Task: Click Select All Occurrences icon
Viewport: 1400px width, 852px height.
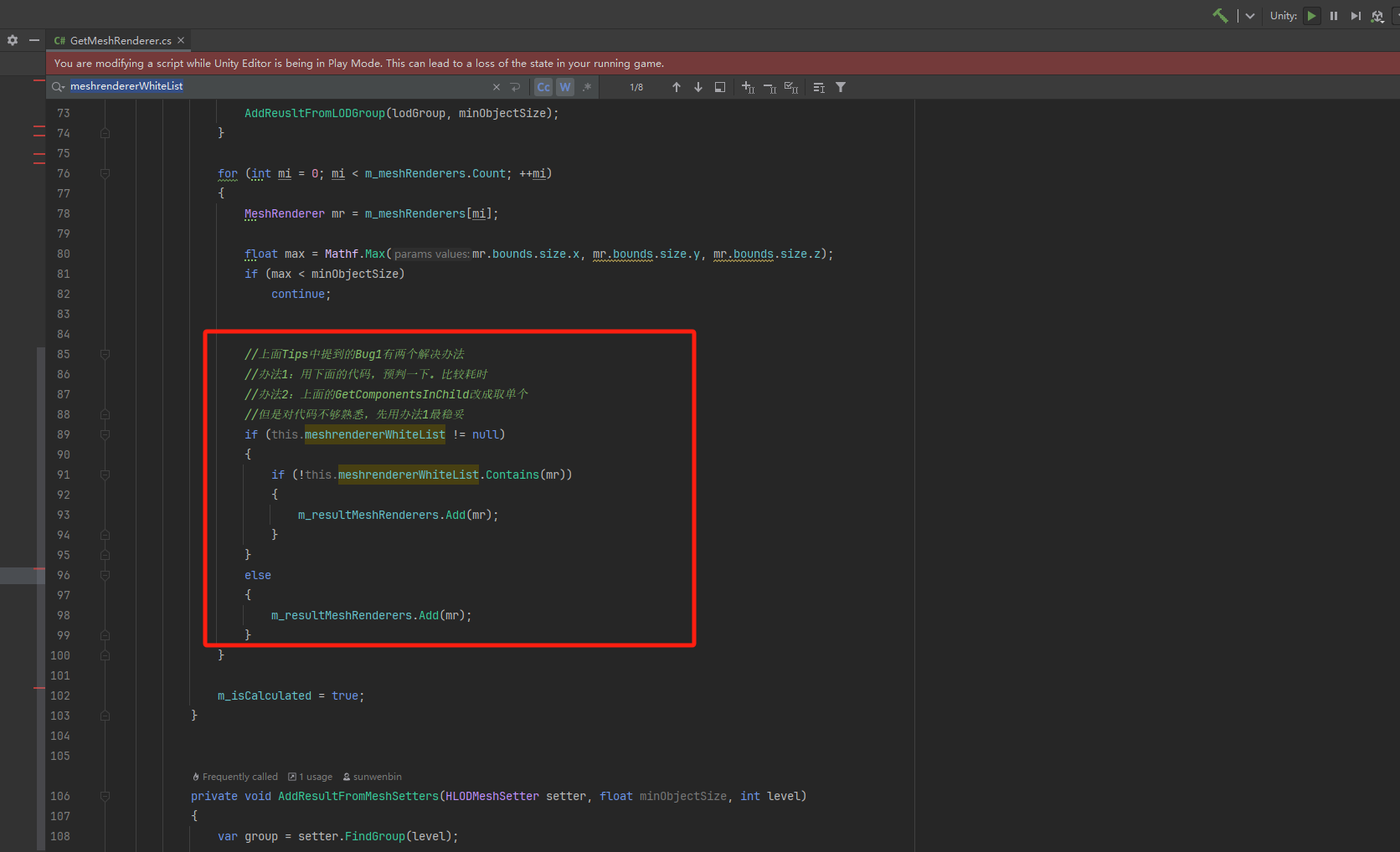Action: pos(791,87)
